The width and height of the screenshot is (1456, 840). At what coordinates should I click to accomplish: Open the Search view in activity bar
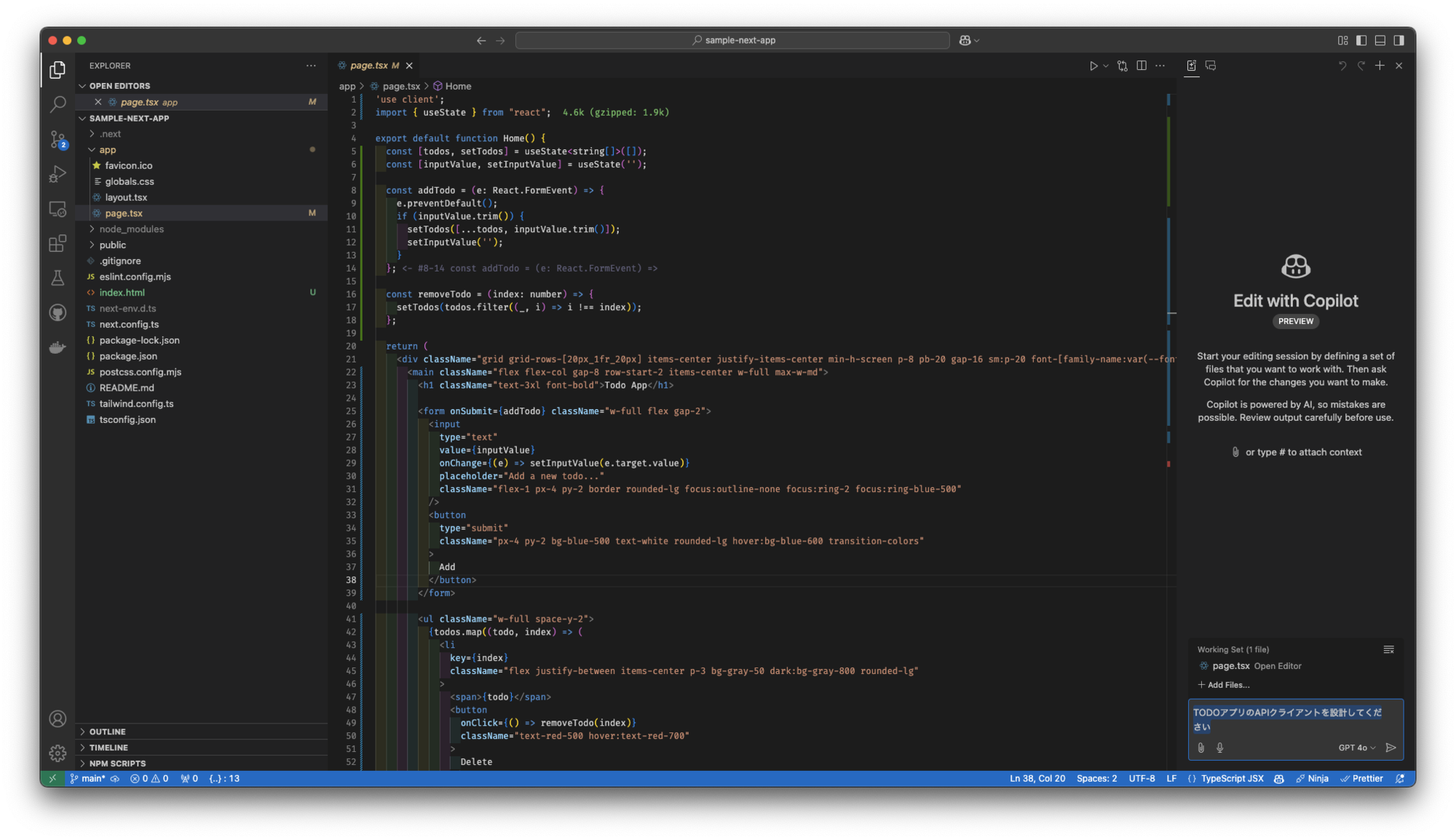[58, 104]
